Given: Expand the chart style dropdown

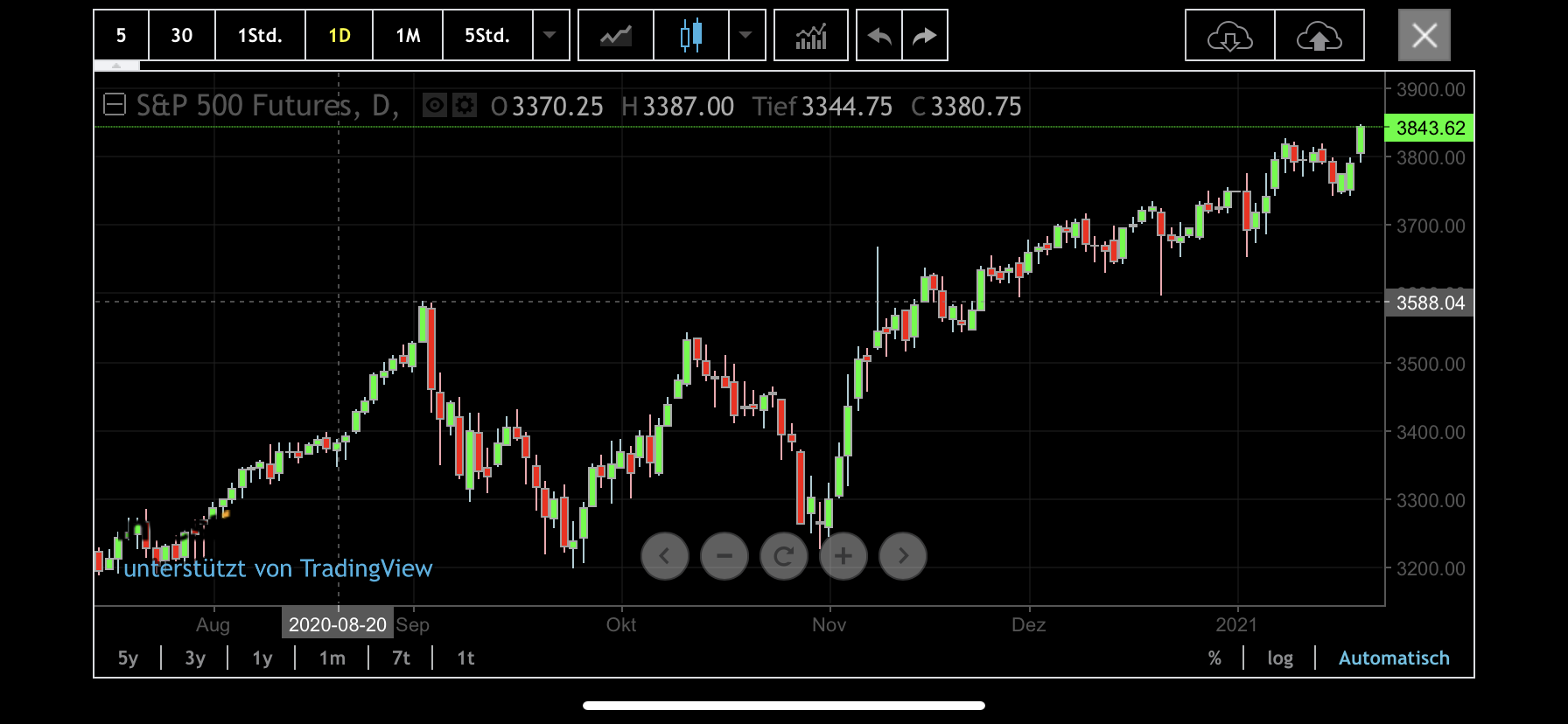Looking at the screenshot, I should point(746,35).
